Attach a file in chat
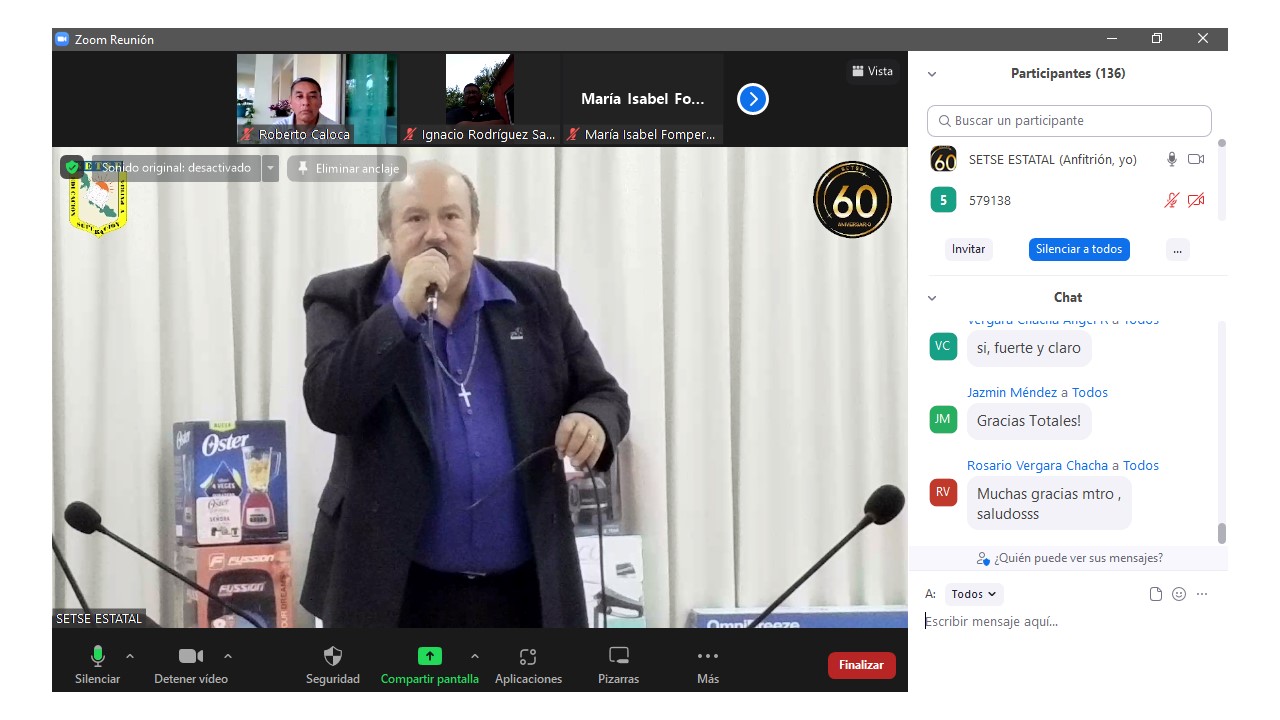 coord(1156,594)
